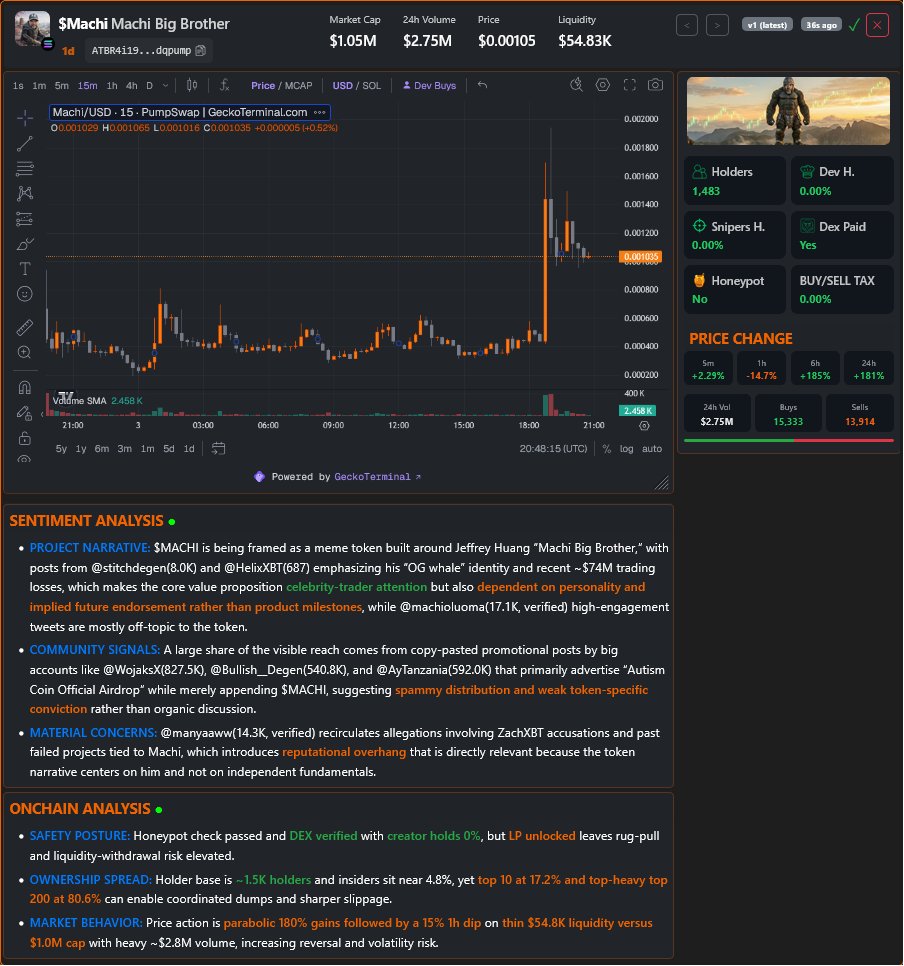The image size is (904, 966).
Task: Click the 6h +185% price change
Action: (x=815, y=368)
